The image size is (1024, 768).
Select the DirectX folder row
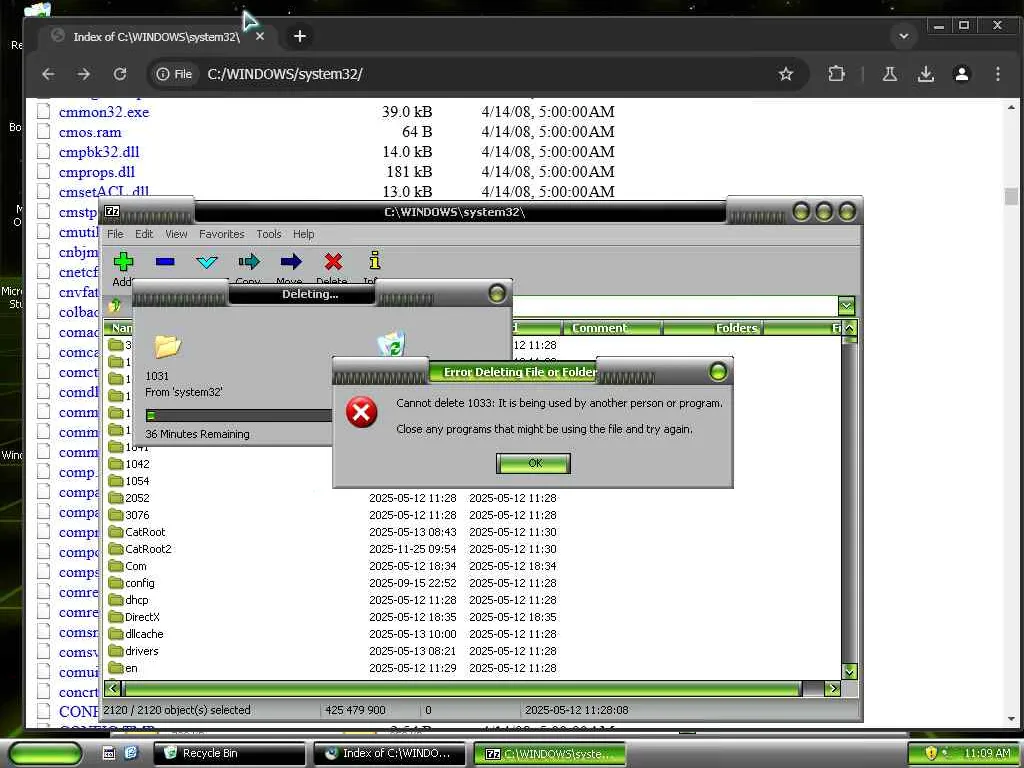(473, 616)
